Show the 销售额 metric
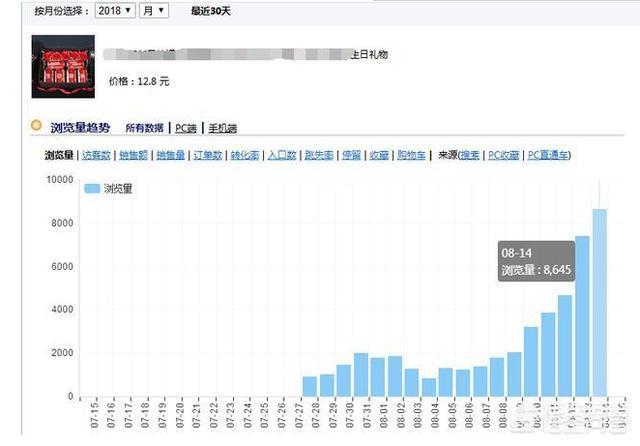The image size is (640, 446). pos(133,155)
